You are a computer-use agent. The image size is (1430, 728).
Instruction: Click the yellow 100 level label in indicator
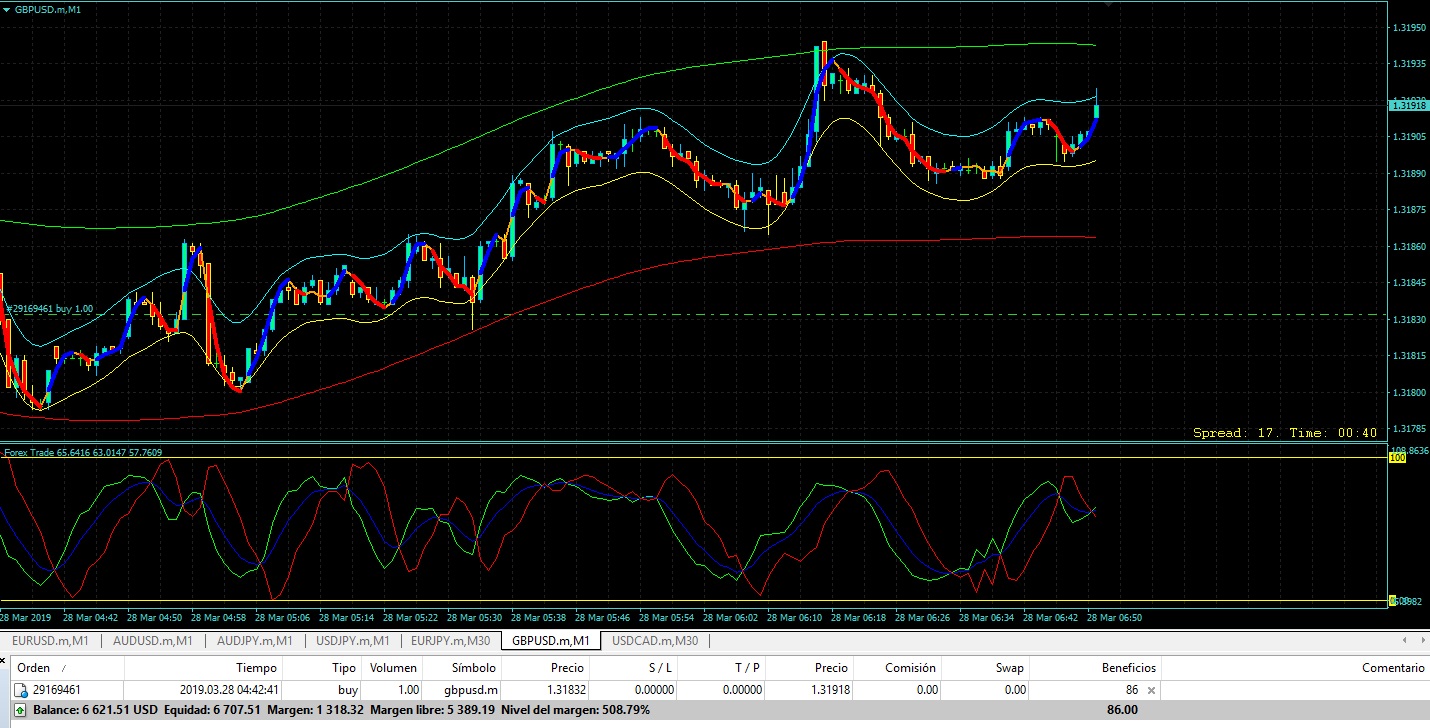point(1396,457)
